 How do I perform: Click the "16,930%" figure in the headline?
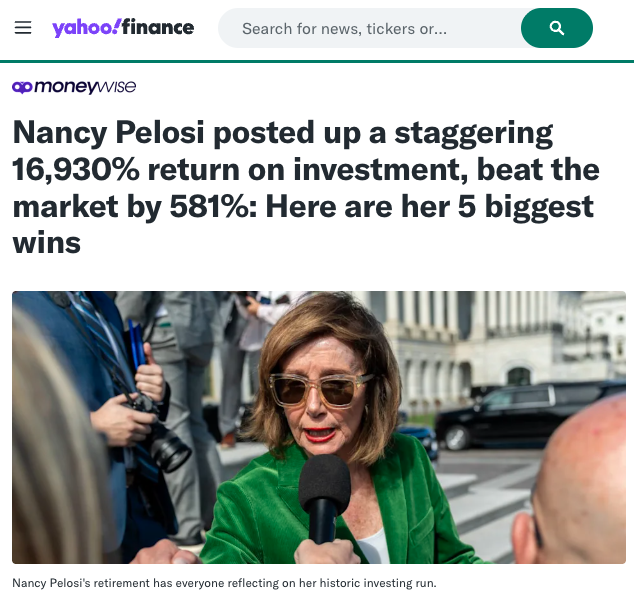(77, 170)
